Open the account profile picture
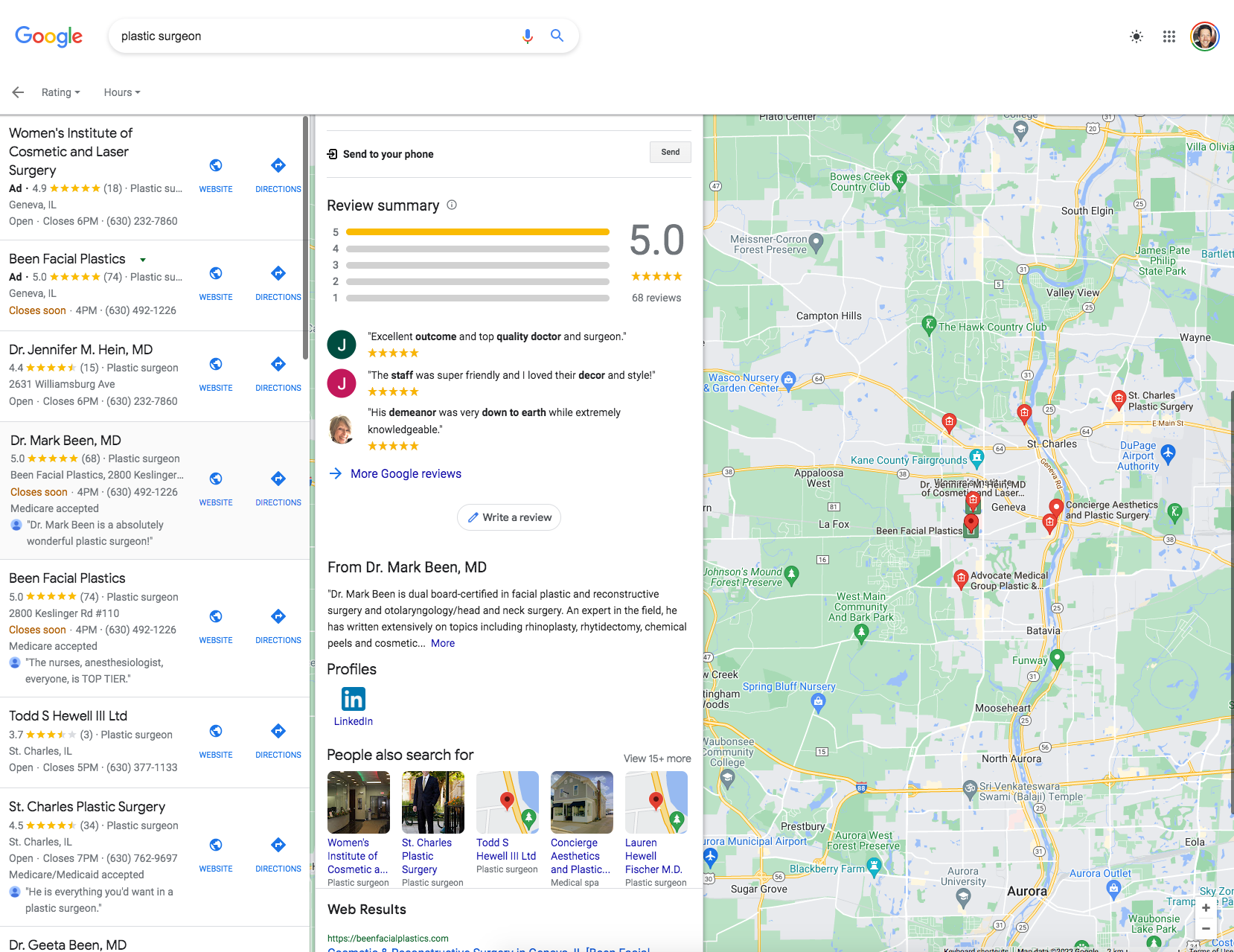Viewport: 1234px width, 952px height. tap(1204, 36)
